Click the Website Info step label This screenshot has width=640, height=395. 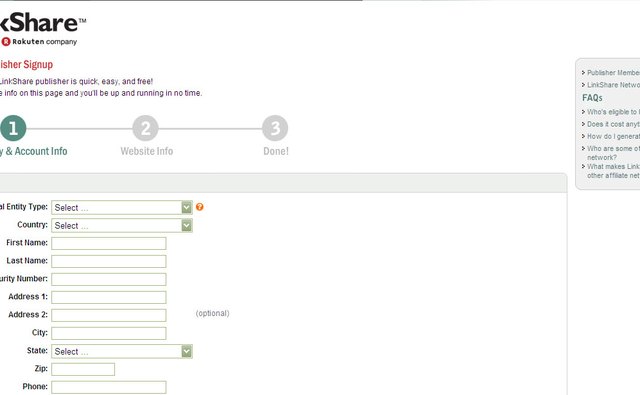pos(147,151)
